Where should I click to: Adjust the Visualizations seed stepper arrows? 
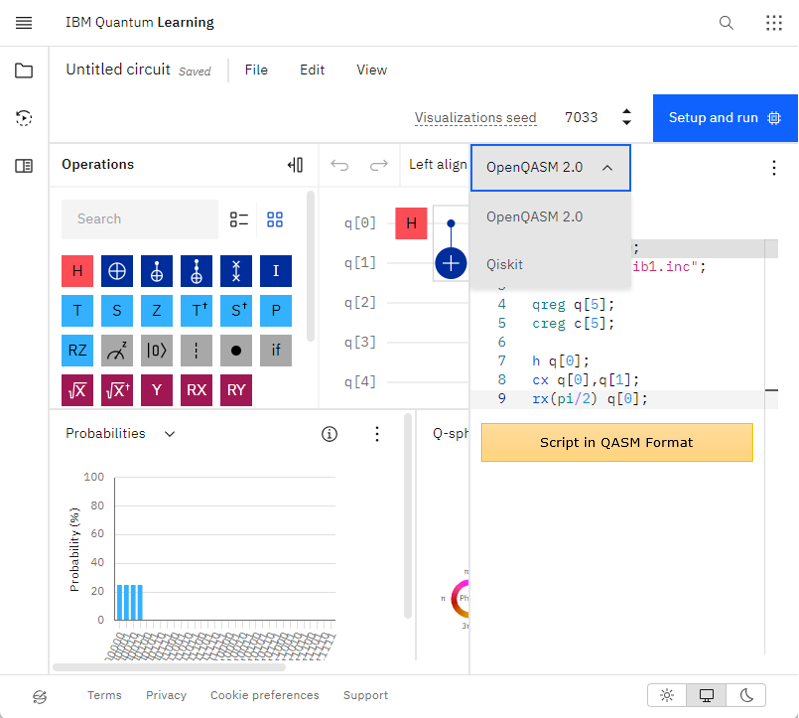(x=627, y=117)
